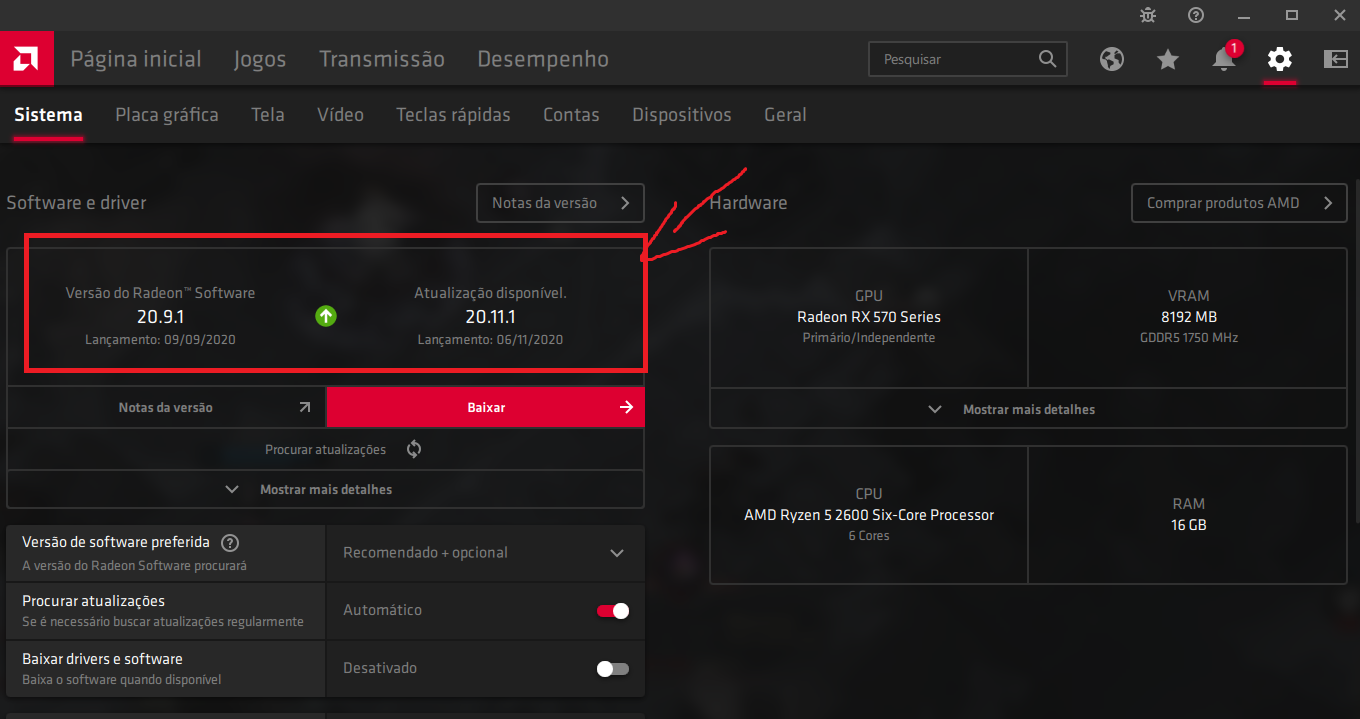Open the Geral tab
Screen dimensions: 1360x719
point(785,115)
